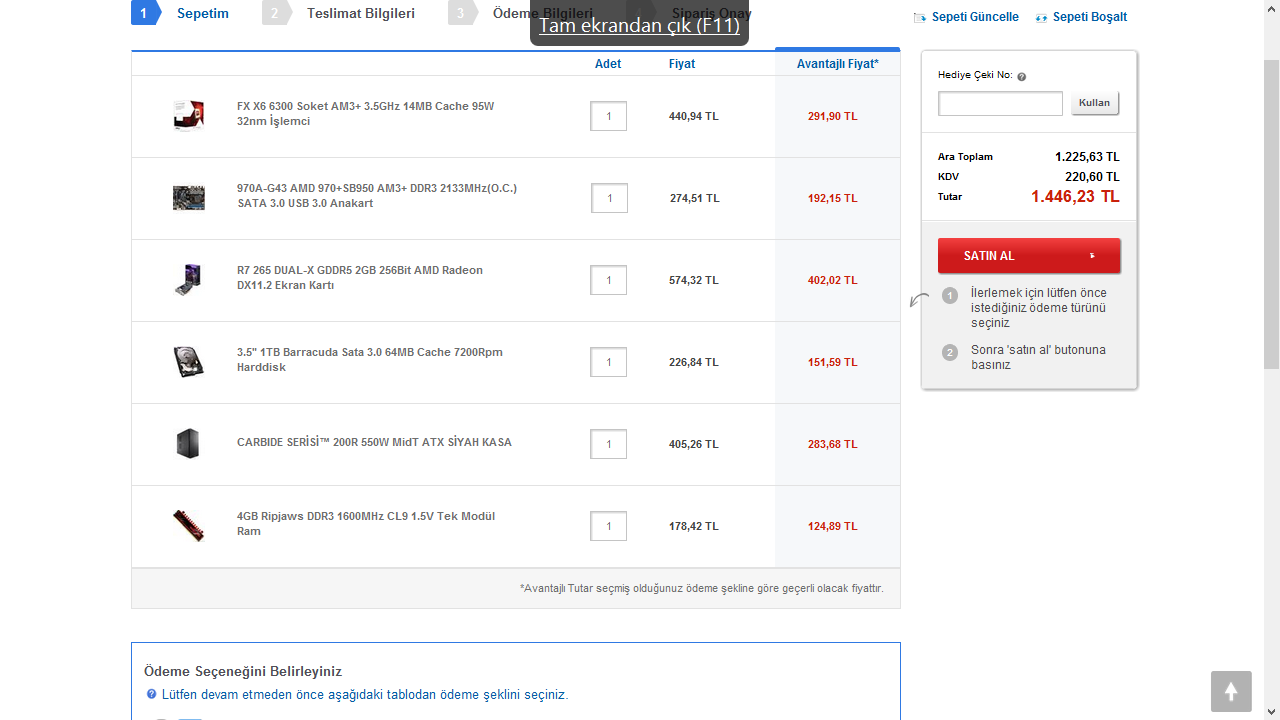
Task: Click the Tam ekrandan çık (F11) overlay
Action: [639, 25]
